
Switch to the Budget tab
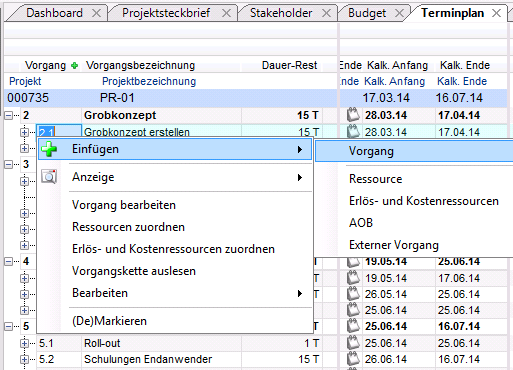[x=367, y=13]
